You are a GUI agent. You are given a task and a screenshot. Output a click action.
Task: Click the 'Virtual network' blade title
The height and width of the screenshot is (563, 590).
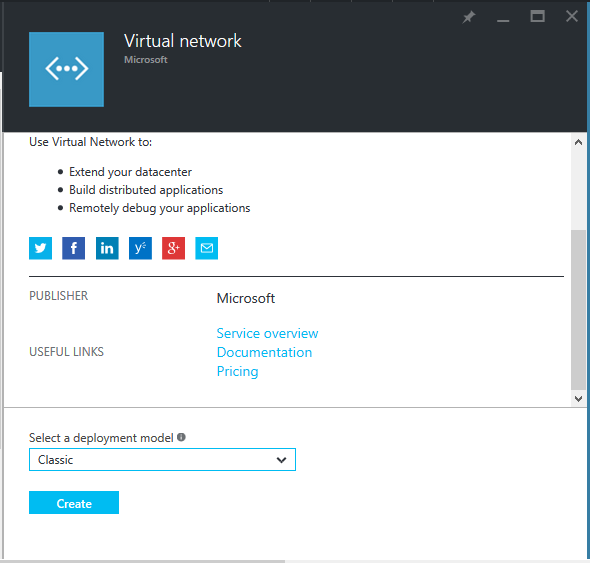pos(183,41)
